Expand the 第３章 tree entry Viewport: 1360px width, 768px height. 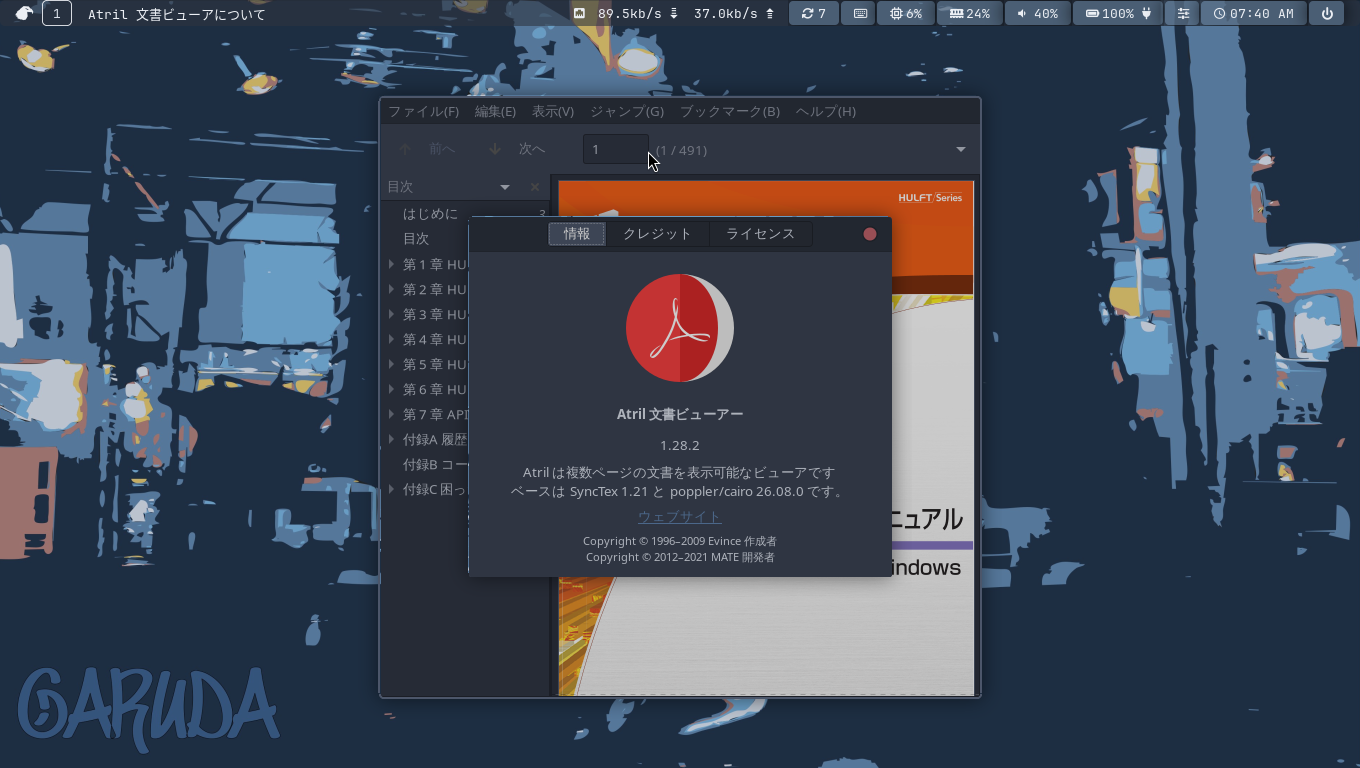pos(392,314)
